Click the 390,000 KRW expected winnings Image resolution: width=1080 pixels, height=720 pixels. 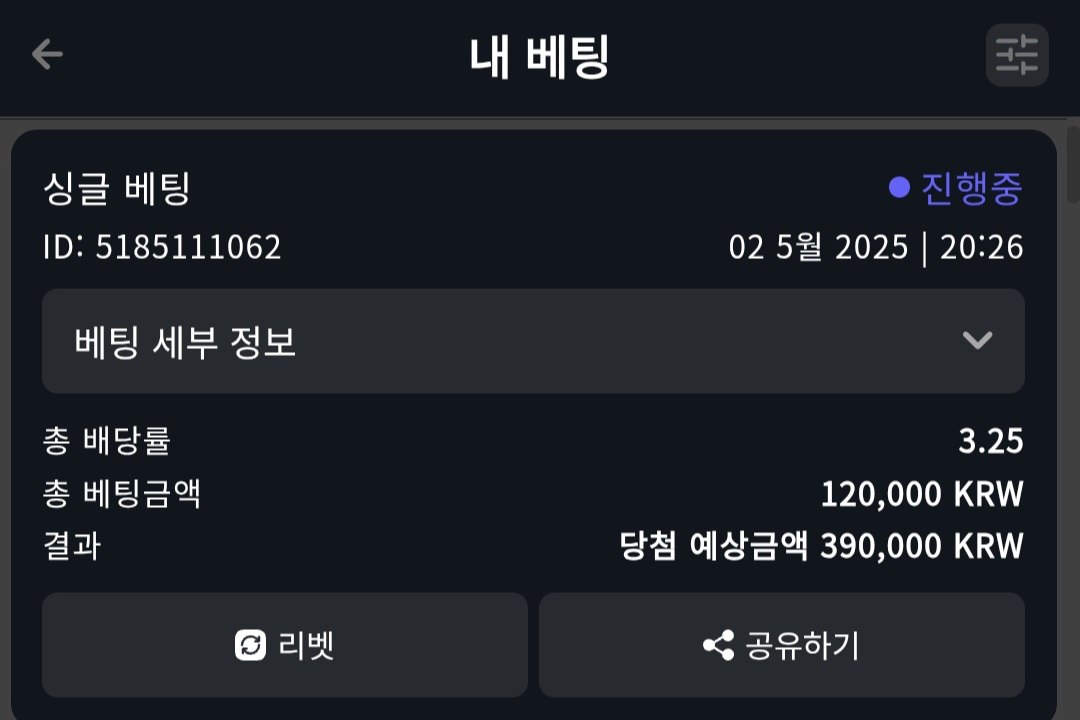click(x=921, y=546)
